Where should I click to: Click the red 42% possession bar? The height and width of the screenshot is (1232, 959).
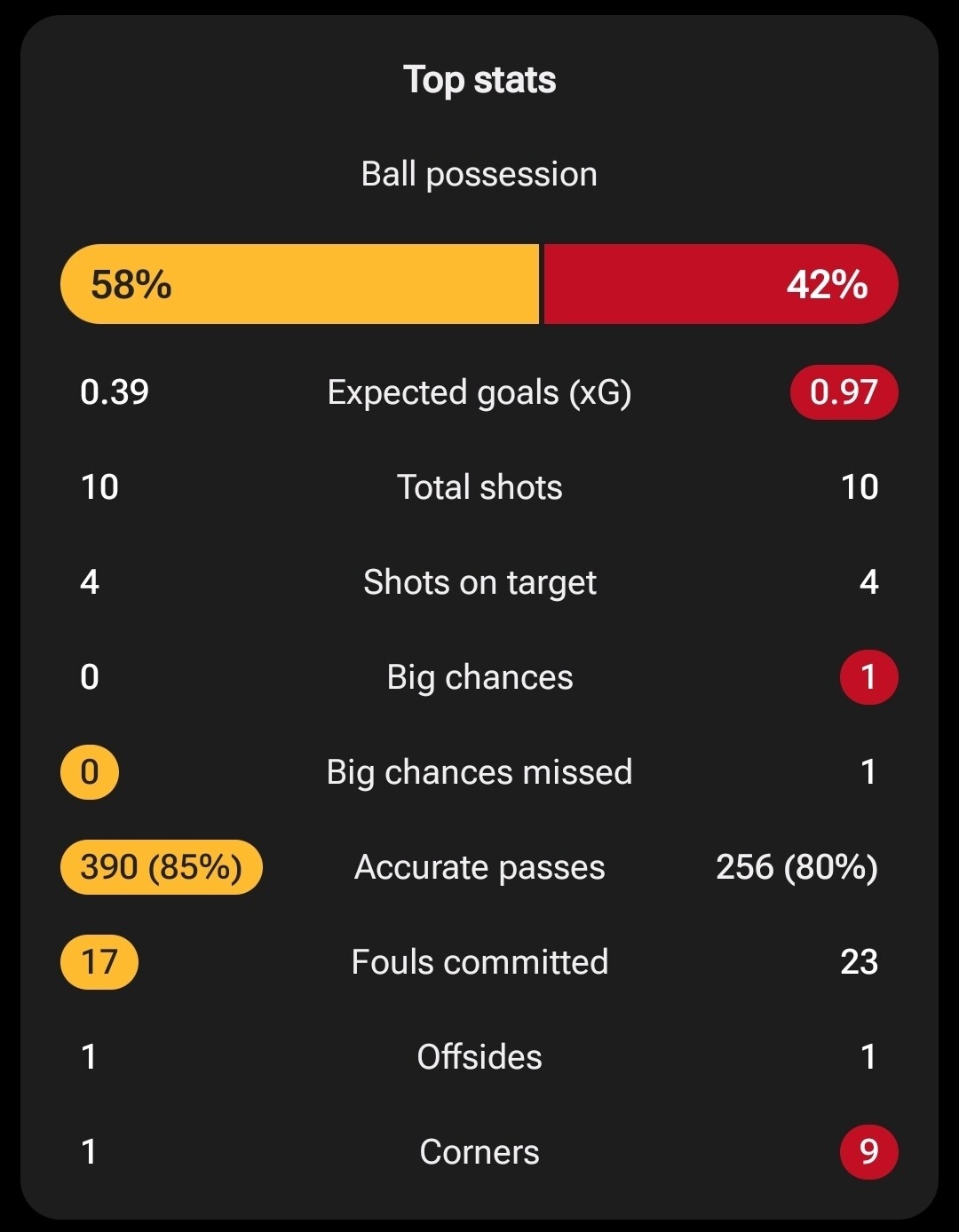(721, 284)
